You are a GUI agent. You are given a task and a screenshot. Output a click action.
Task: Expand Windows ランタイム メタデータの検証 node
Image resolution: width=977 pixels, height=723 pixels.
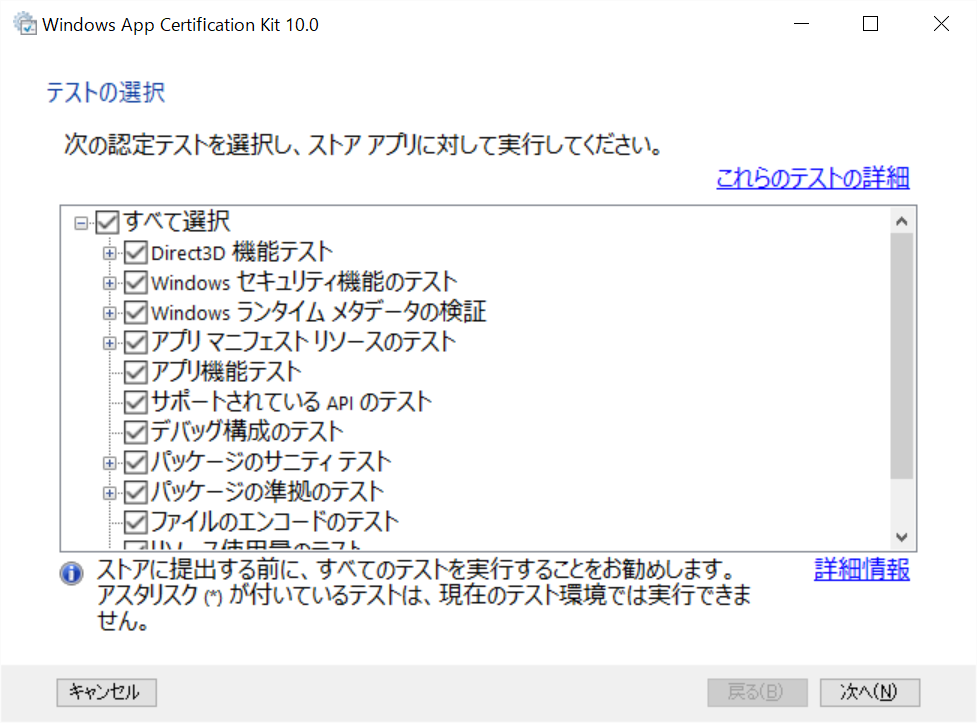(110, 313)
